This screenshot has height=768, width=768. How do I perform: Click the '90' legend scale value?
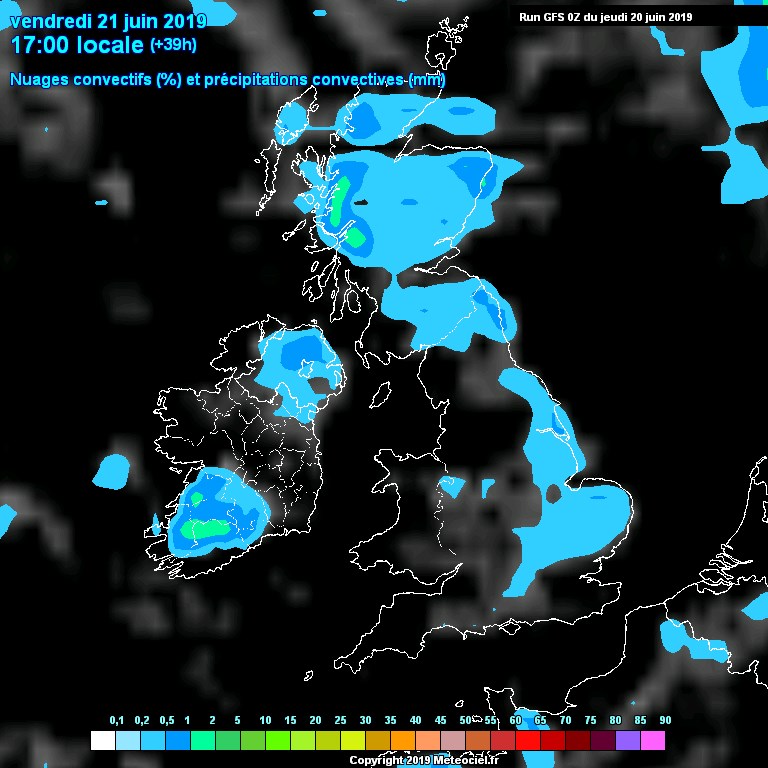(665, 721)
